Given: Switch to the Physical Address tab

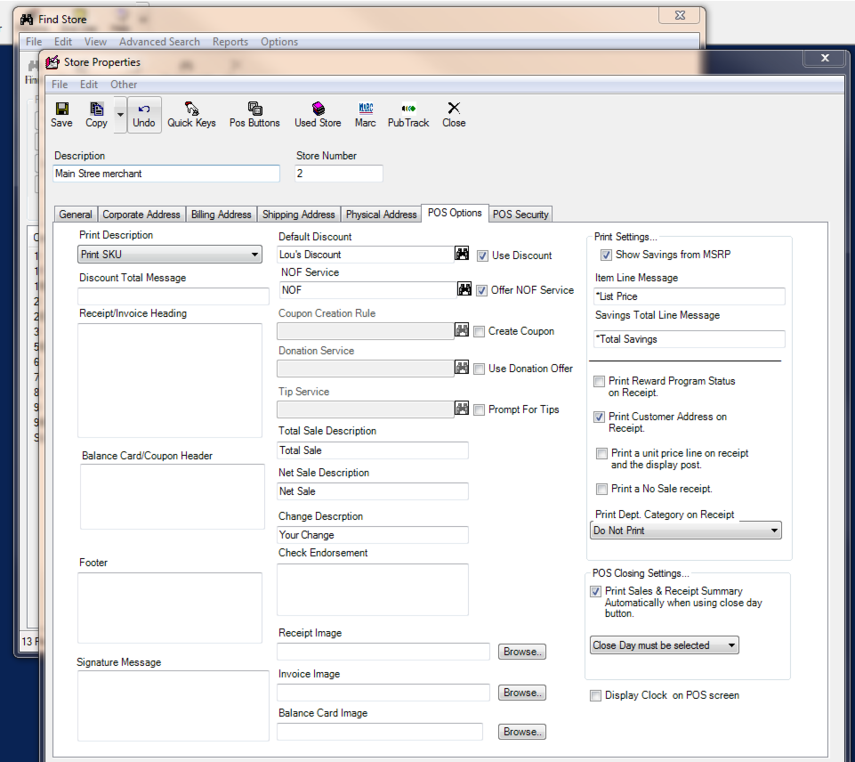Looking at the screenshot, I should (381, 214).
